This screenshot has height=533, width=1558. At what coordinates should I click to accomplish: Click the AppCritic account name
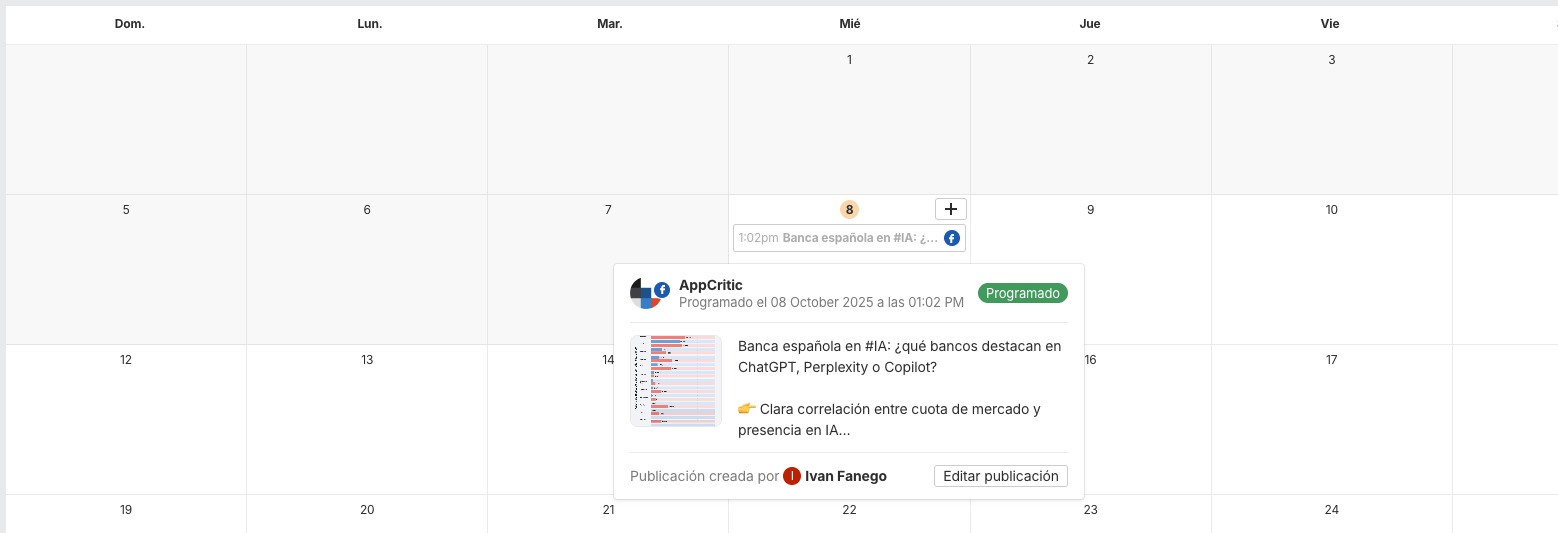tap(710, 285)
